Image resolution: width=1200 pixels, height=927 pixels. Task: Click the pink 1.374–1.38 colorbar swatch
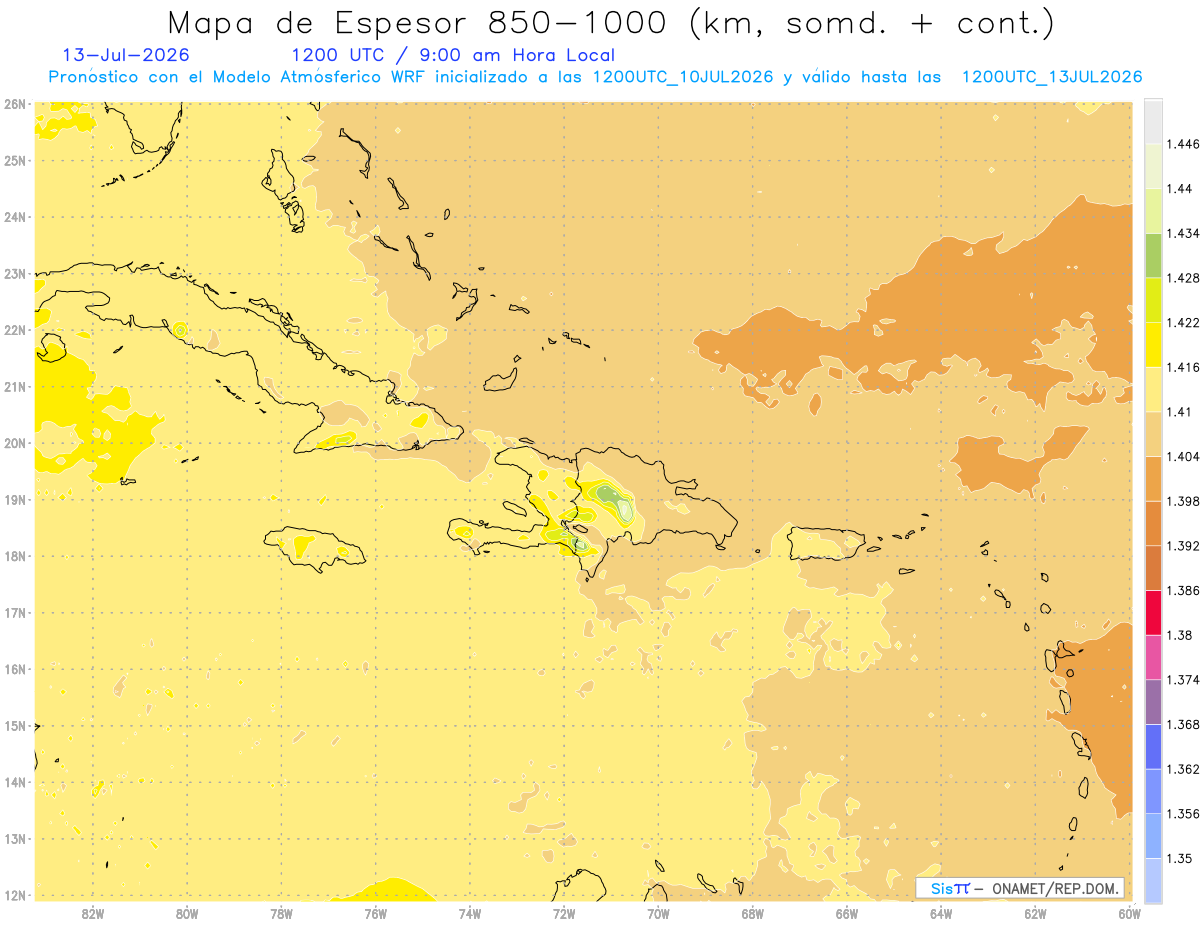click(x=1153, y=657)
